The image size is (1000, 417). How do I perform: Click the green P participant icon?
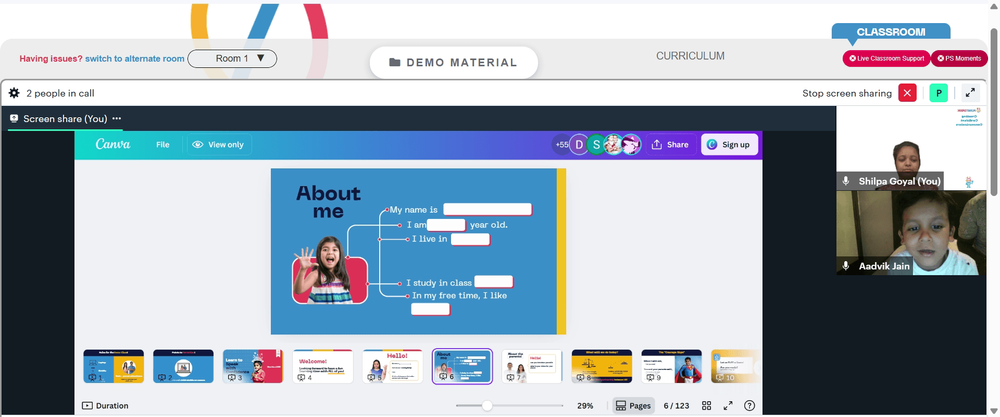coord(938,93)
